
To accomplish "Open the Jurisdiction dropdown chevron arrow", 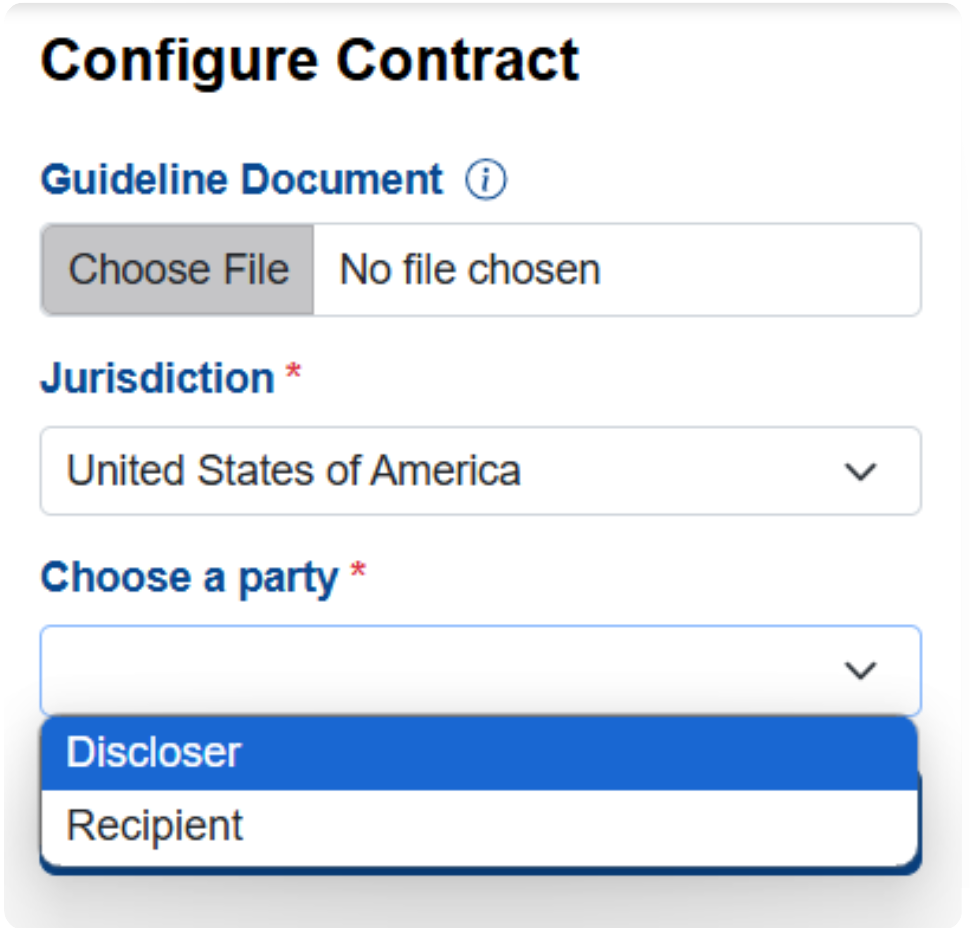I will click(x=861, y=472).
